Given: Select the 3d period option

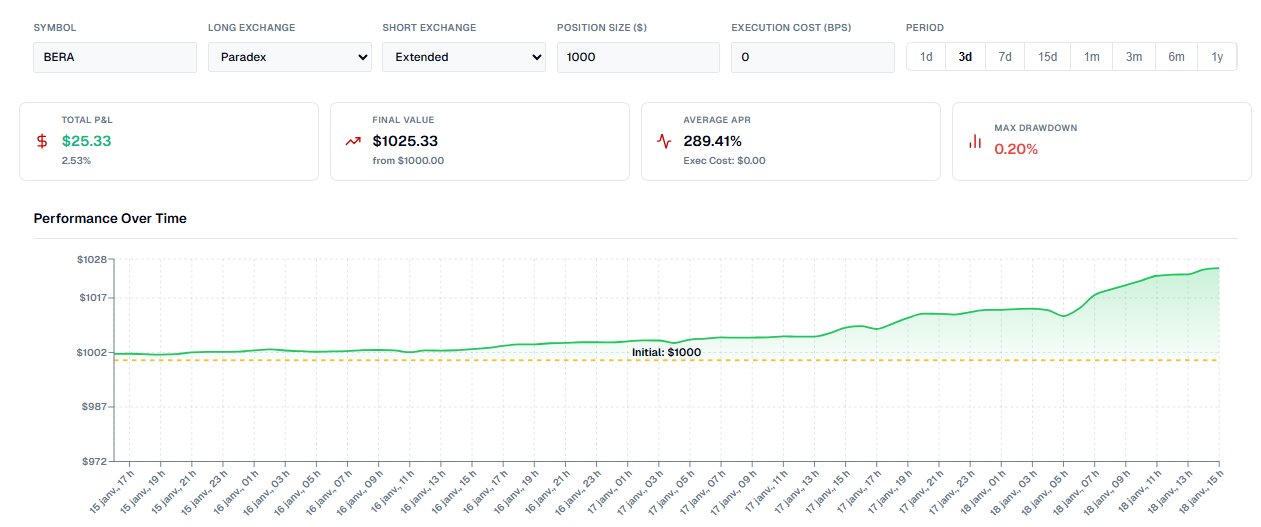Looking at the screenshot, I should click(x=965, y=57).
